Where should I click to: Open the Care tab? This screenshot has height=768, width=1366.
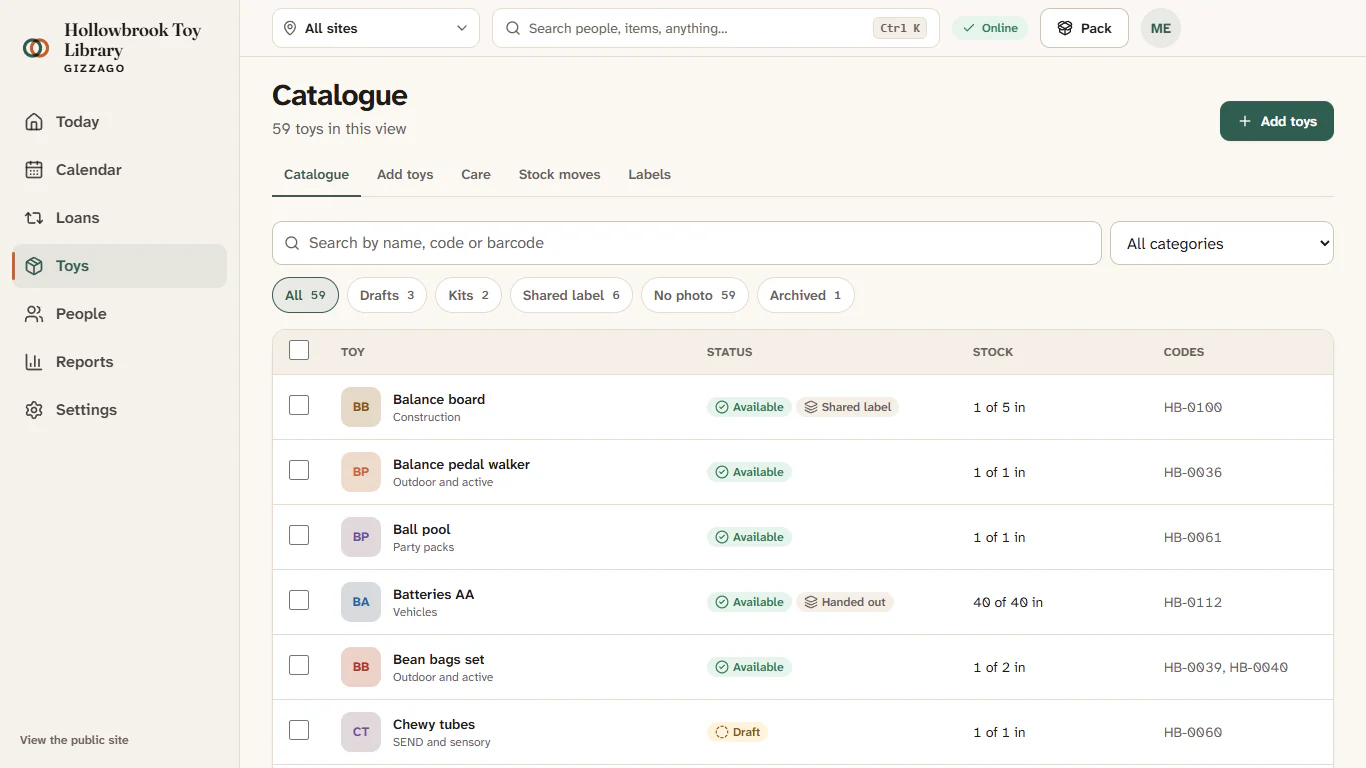(x=476, y=174)
